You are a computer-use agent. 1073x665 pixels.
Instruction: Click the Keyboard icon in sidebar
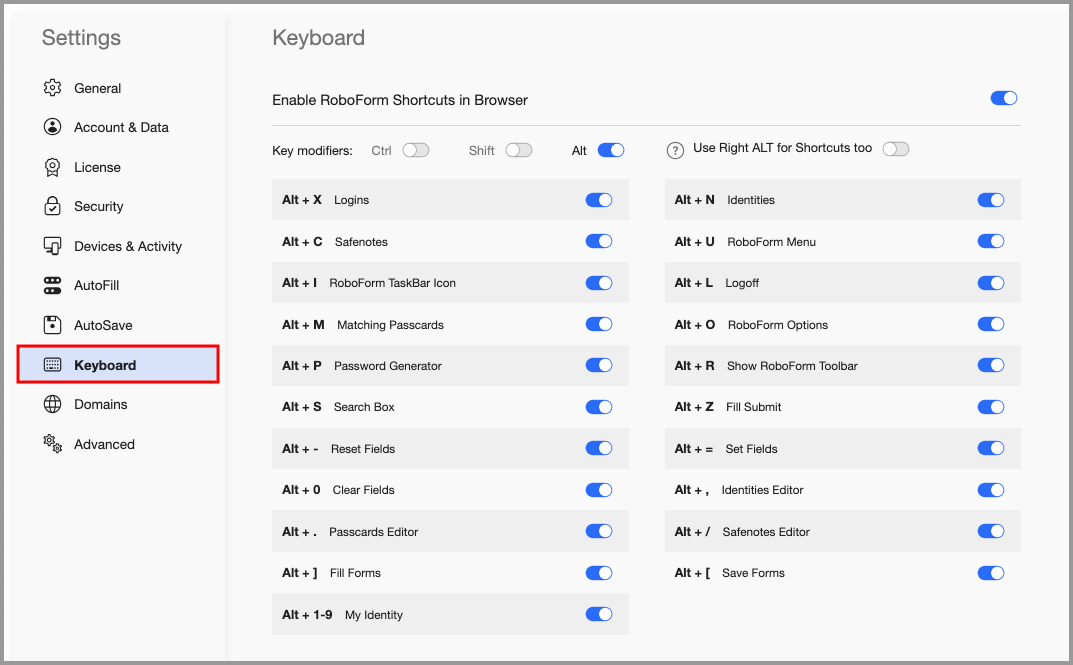point(52,365)
